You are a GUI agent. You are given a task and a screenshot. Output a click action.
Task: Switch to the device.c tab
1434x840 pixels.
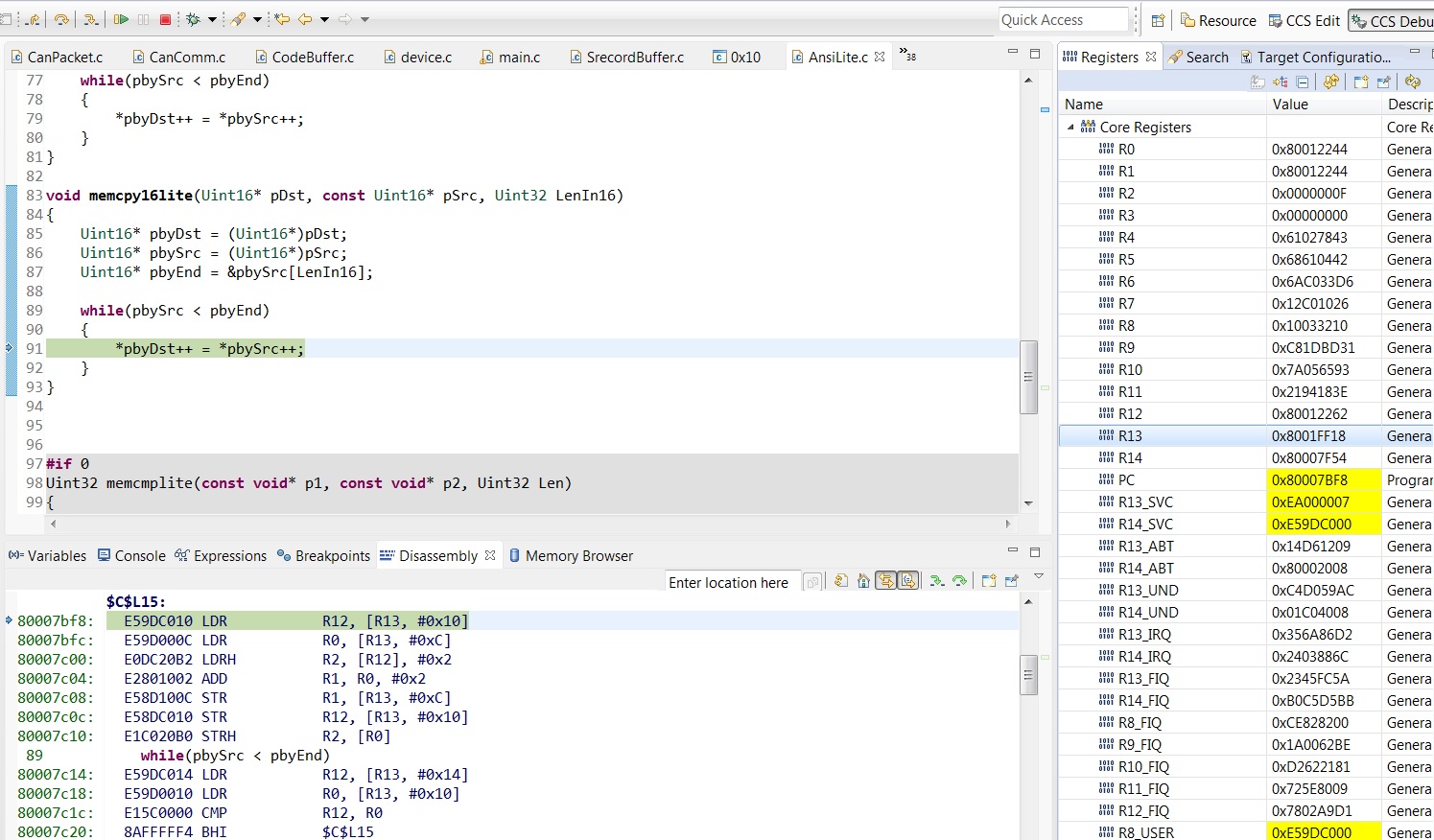tap(417, 57)
